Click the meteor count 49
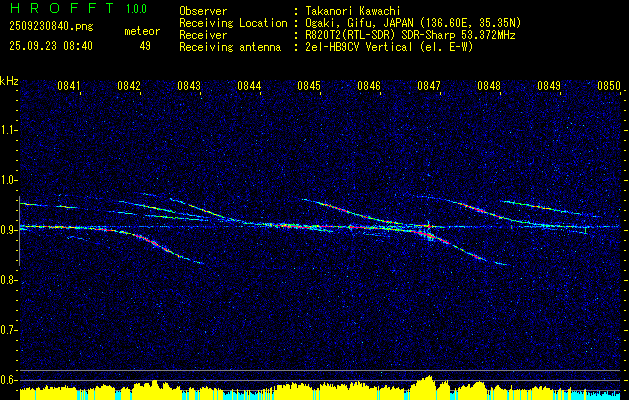This screenshot has width=629, height=400. point(145,46)
